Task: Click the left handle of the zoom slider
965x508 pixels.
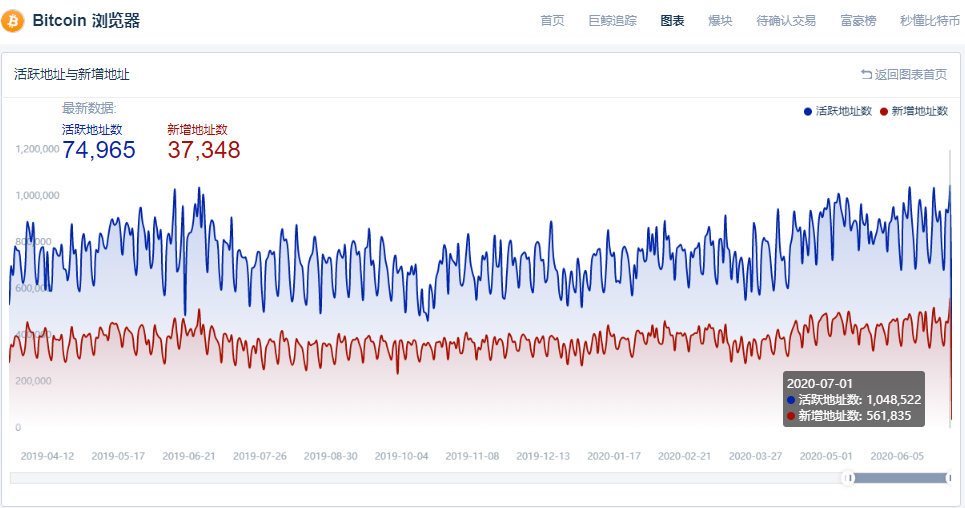Action: (849, 478)
